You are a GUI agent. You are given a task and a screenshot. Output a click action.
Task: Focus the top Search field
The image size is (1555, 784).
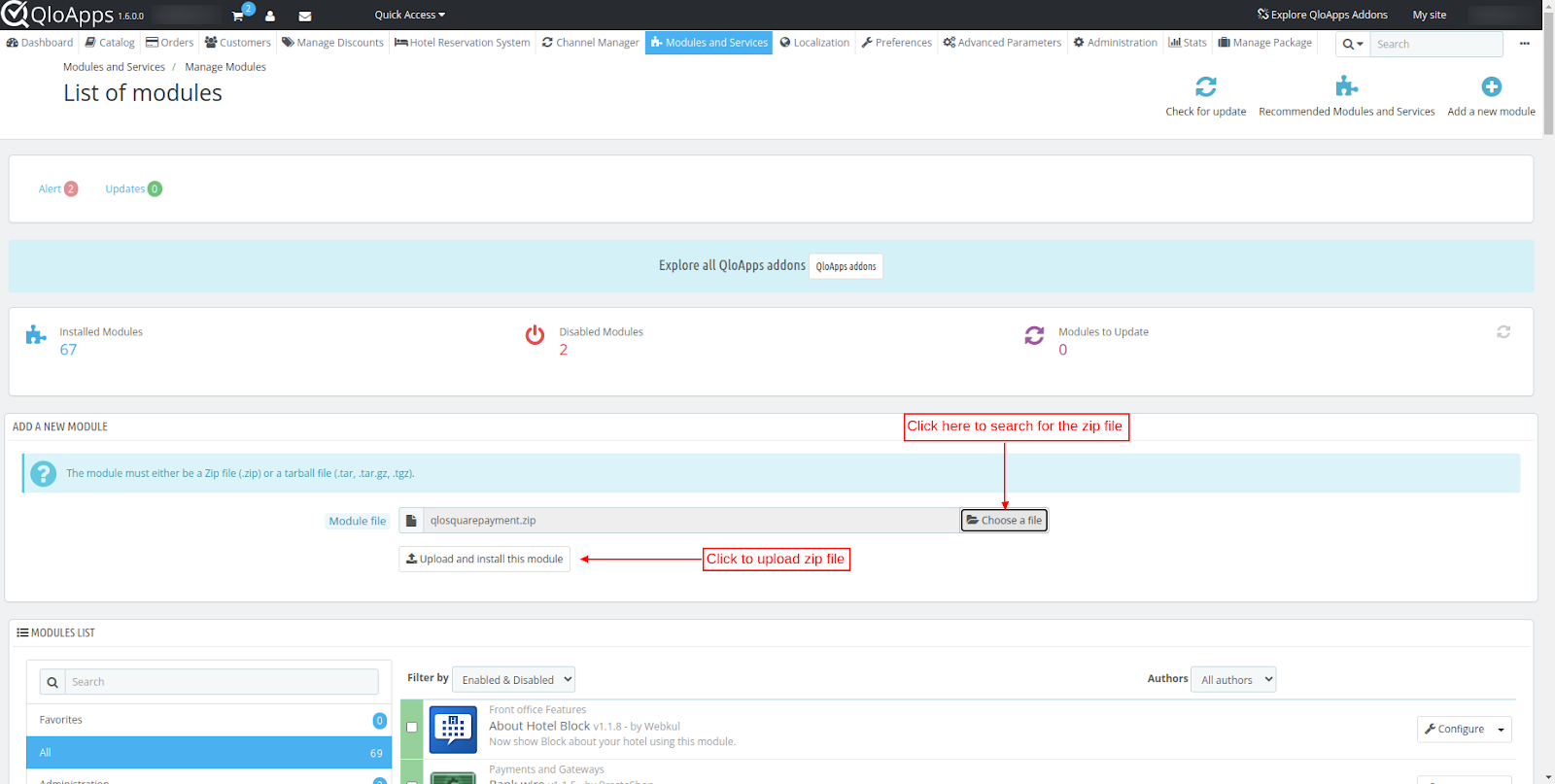[1436, 44]
